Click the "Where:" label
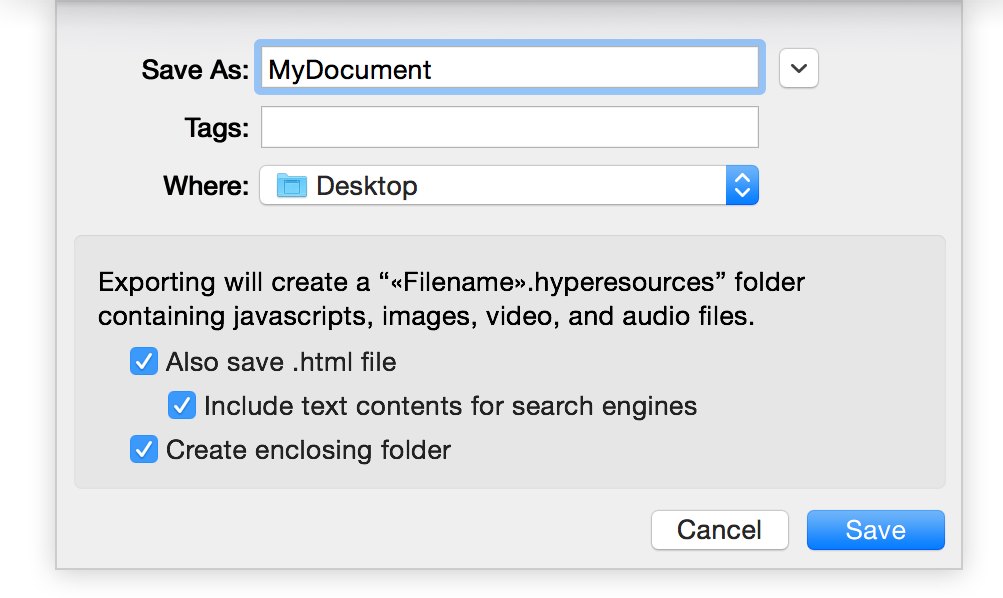 coord(206,186)
